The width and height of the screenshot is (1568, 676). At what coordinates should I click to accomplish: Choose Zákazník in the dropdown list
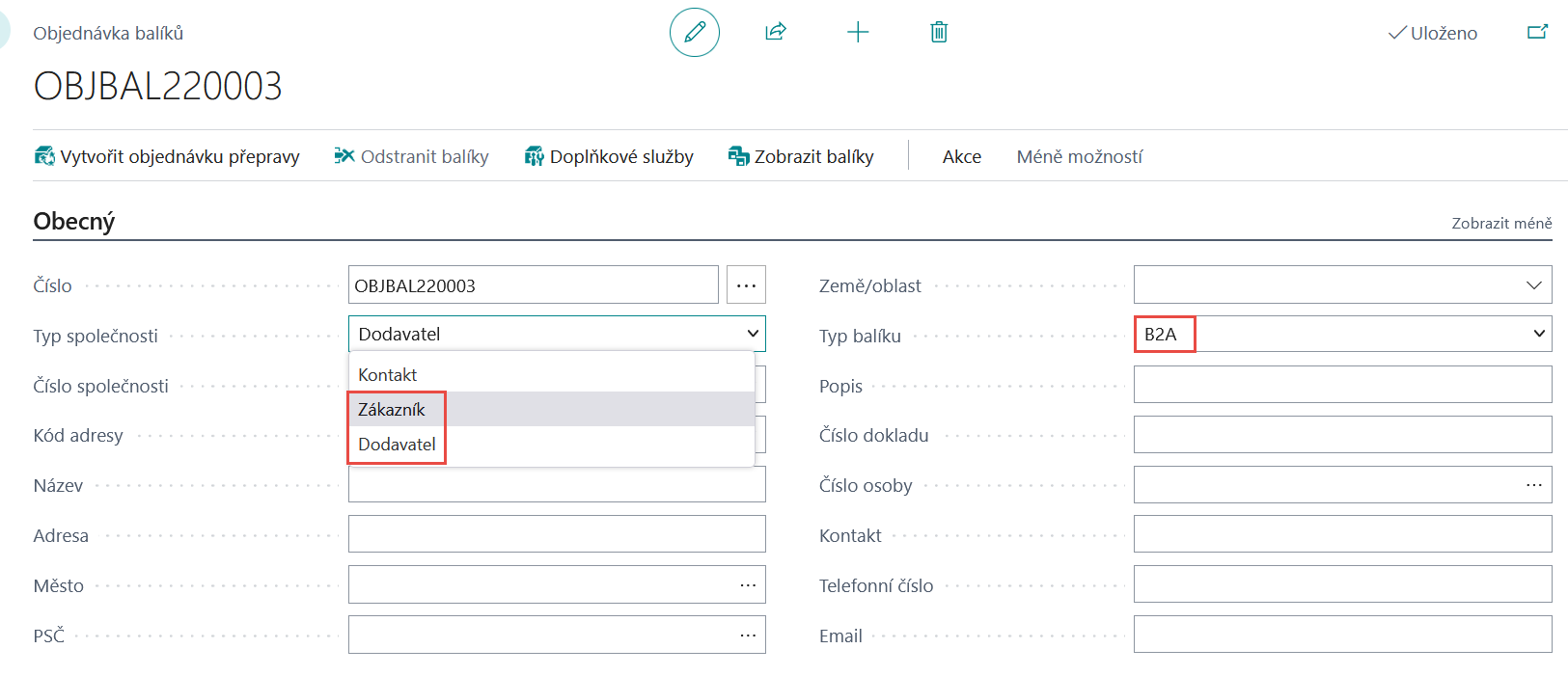click(x=392, y=410)
